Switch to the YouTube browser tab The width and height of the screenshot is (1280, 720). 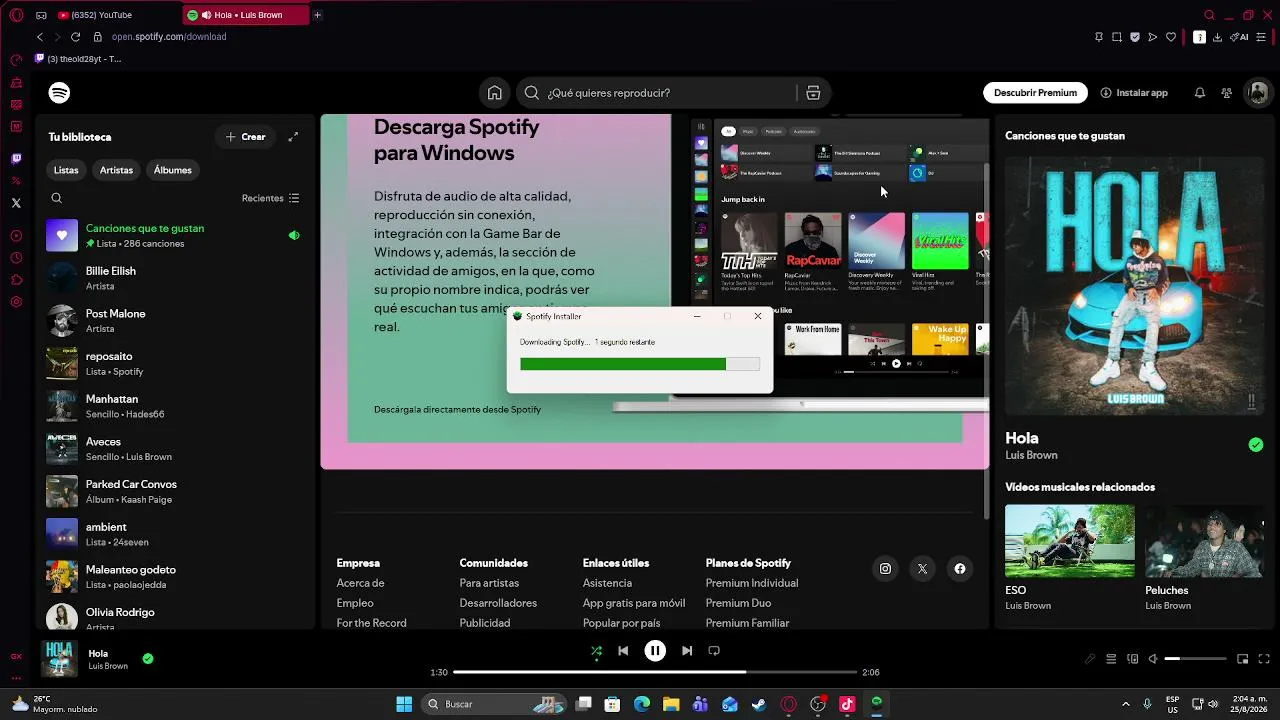coord(118,15)
